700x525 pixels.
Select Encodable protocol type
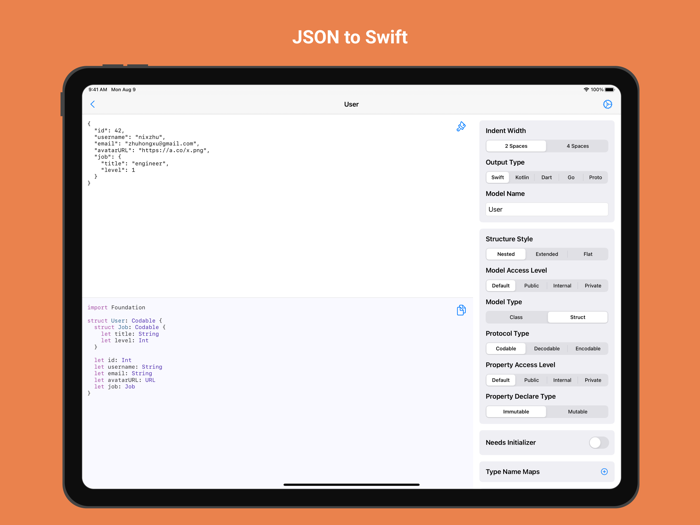point(588,349)
